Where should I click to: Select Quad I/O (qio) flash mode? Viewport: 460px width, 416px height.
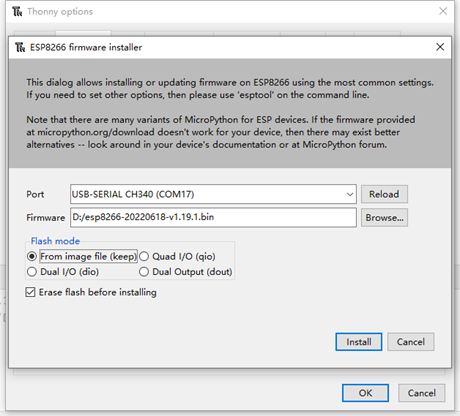(x=144, y=256)
